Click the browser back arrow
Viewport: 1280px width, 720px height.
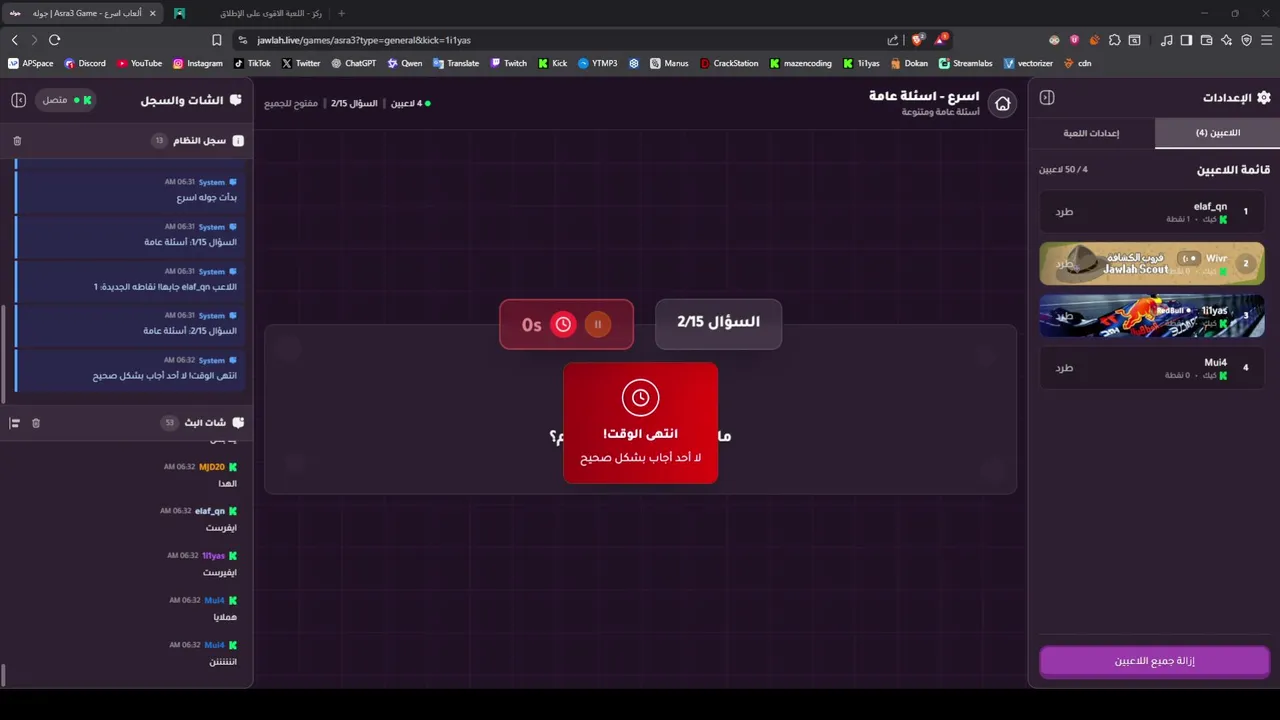pos(14,40)
